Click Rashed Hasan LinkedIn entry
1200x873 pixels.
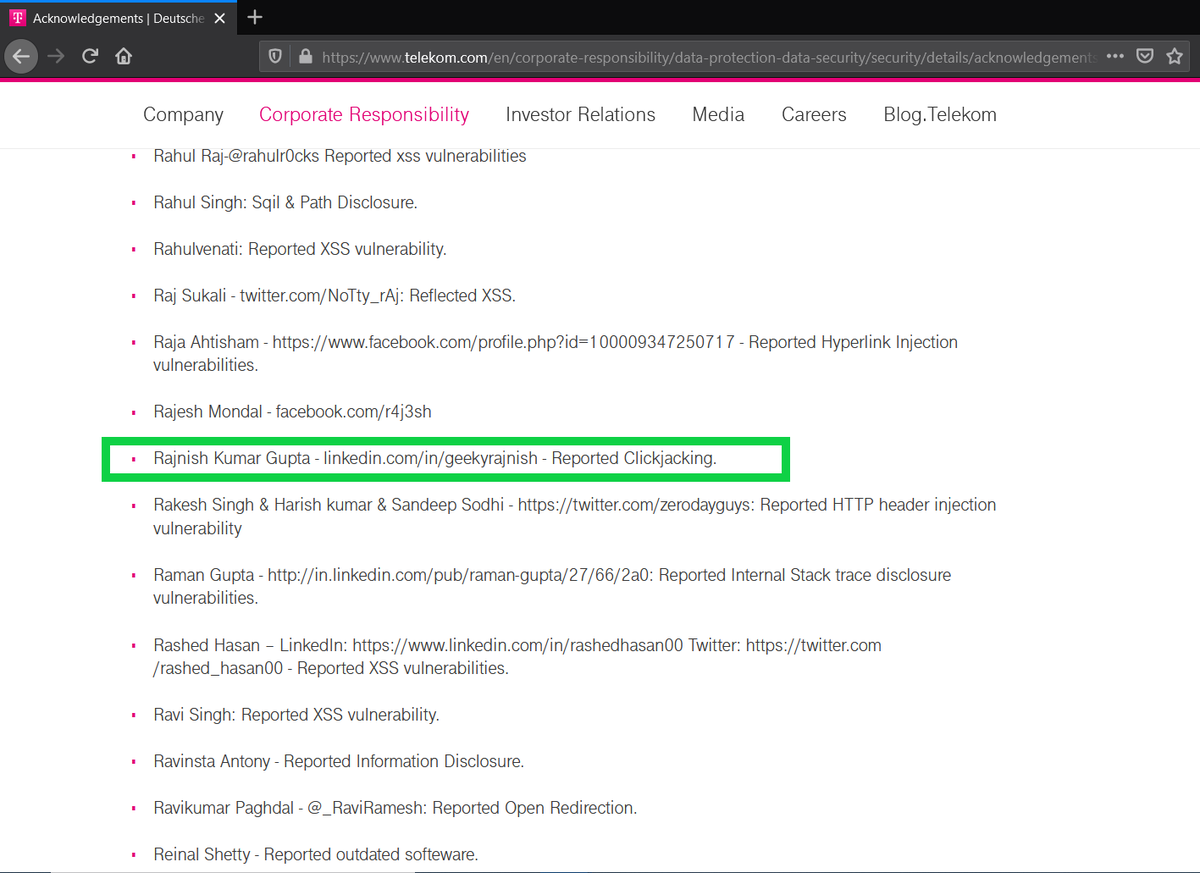[517, 656]
